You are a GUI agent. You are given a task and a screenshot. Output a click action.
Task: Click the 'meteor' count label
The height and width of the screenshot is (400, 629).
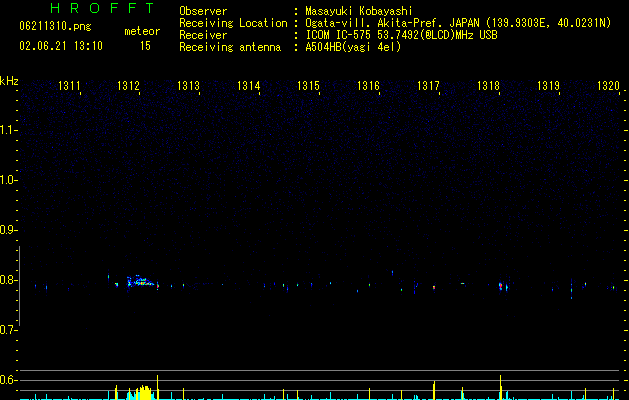tap(142, 31)
